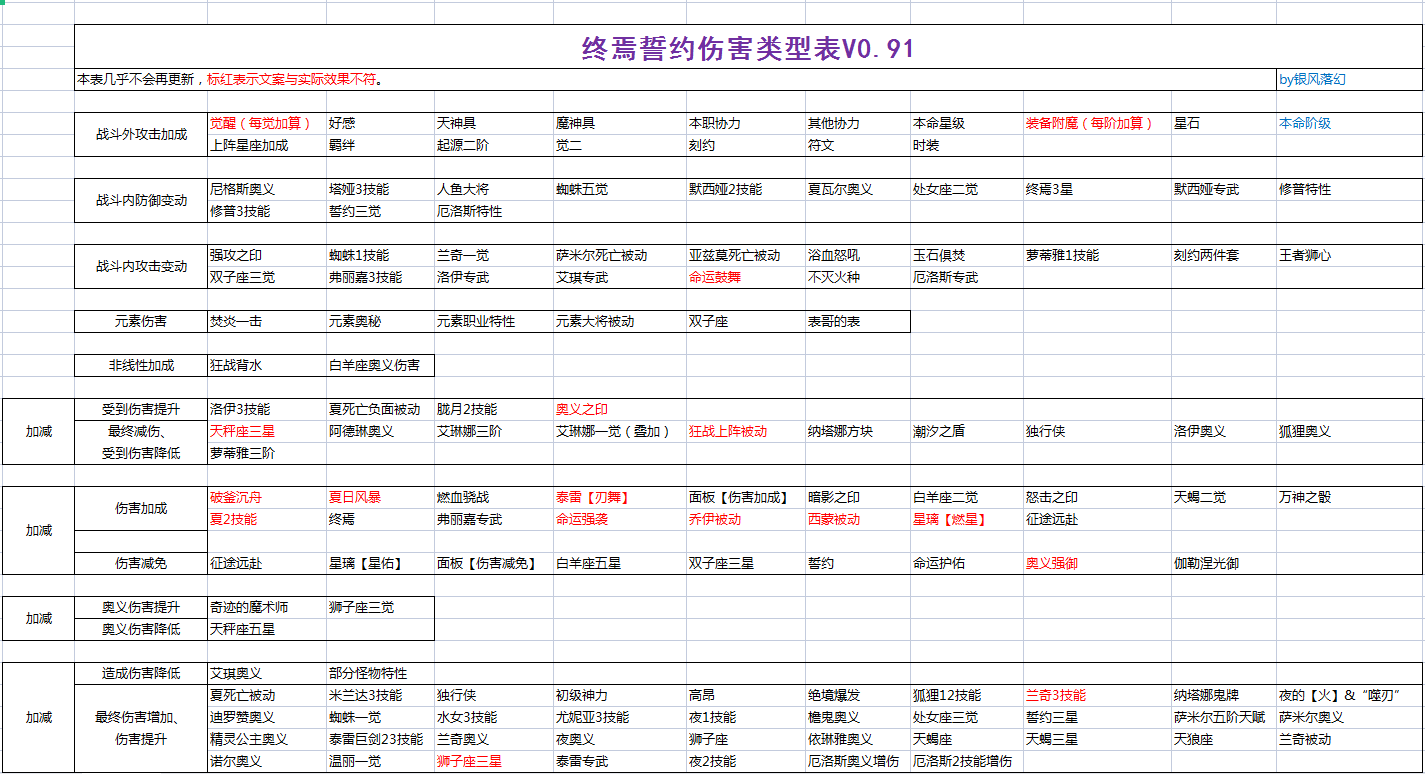Select the red 天秤座三星 cell
The width and height of the screenshot is (1425, 774).
(267, 431)
